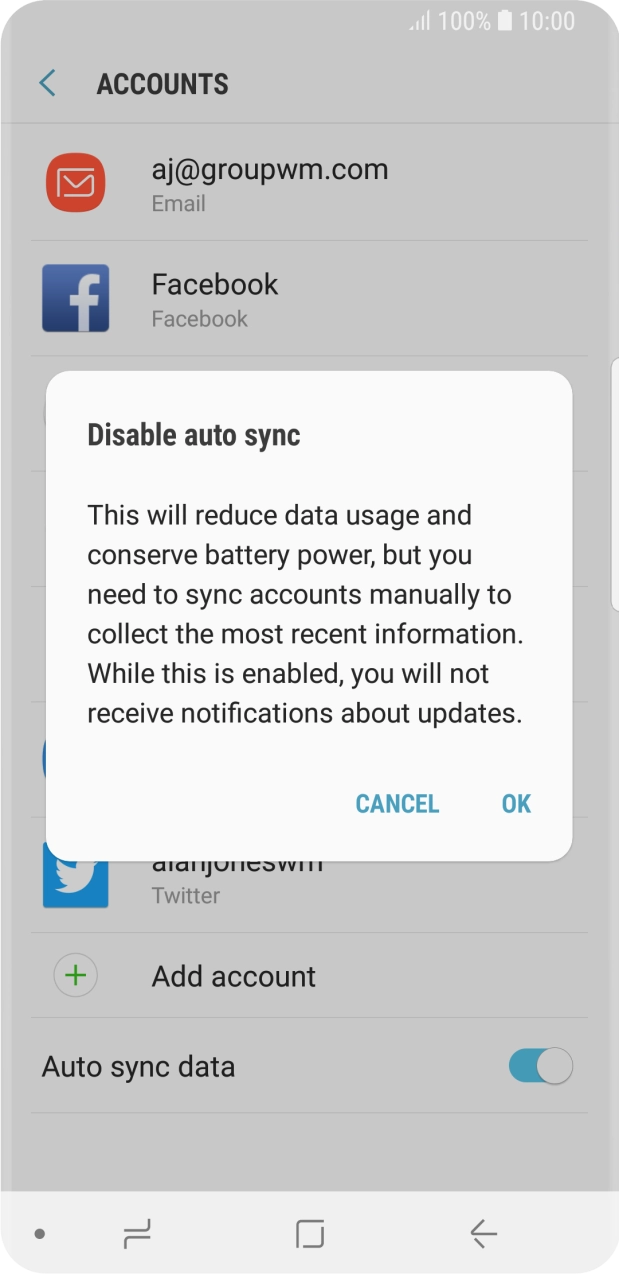Tap the back arrow beside ACCOUNTS
This screenshot has width=619, height=1274.
tap(47, 83)
